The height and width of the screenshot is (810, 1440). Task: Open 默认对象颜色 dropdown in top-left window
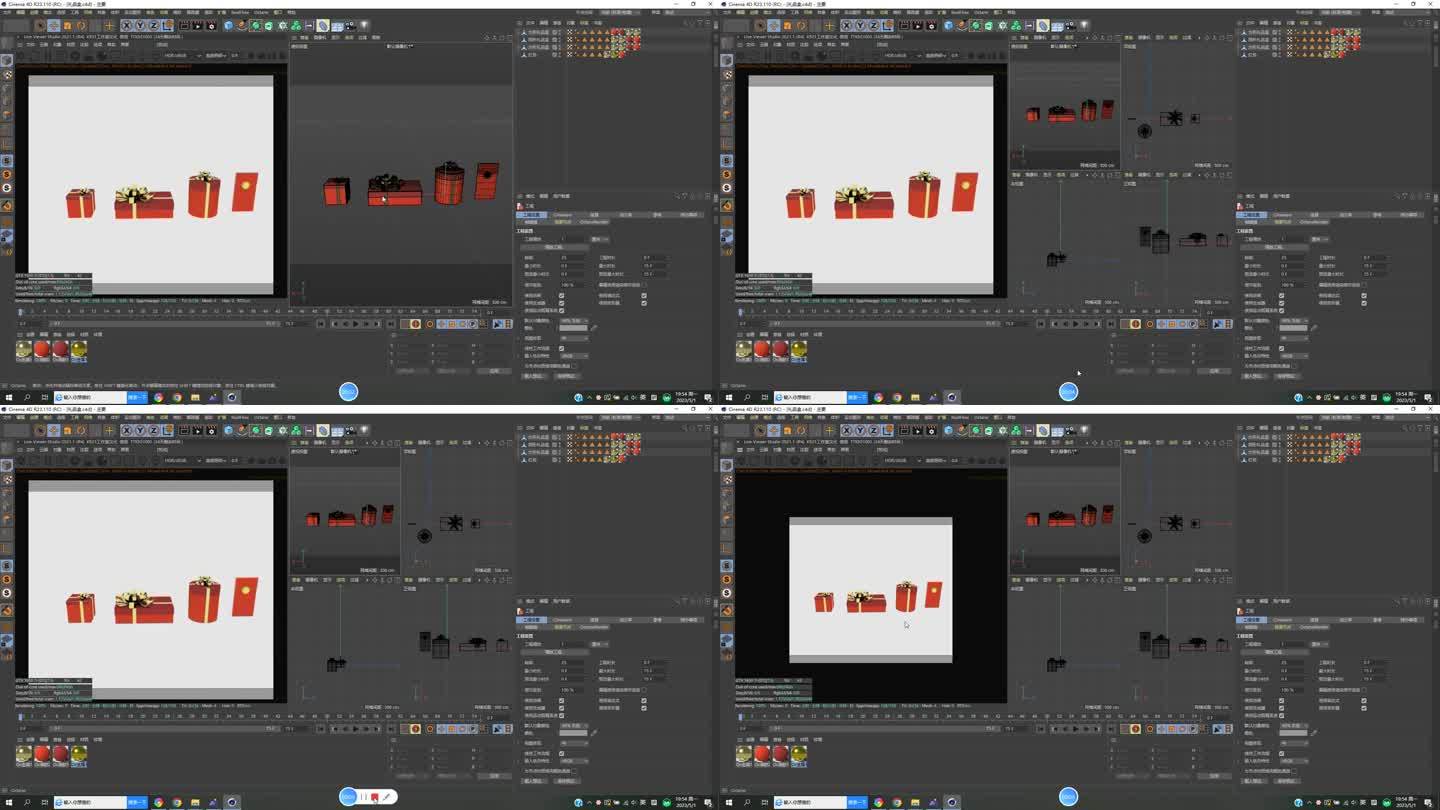coord(575,320)
